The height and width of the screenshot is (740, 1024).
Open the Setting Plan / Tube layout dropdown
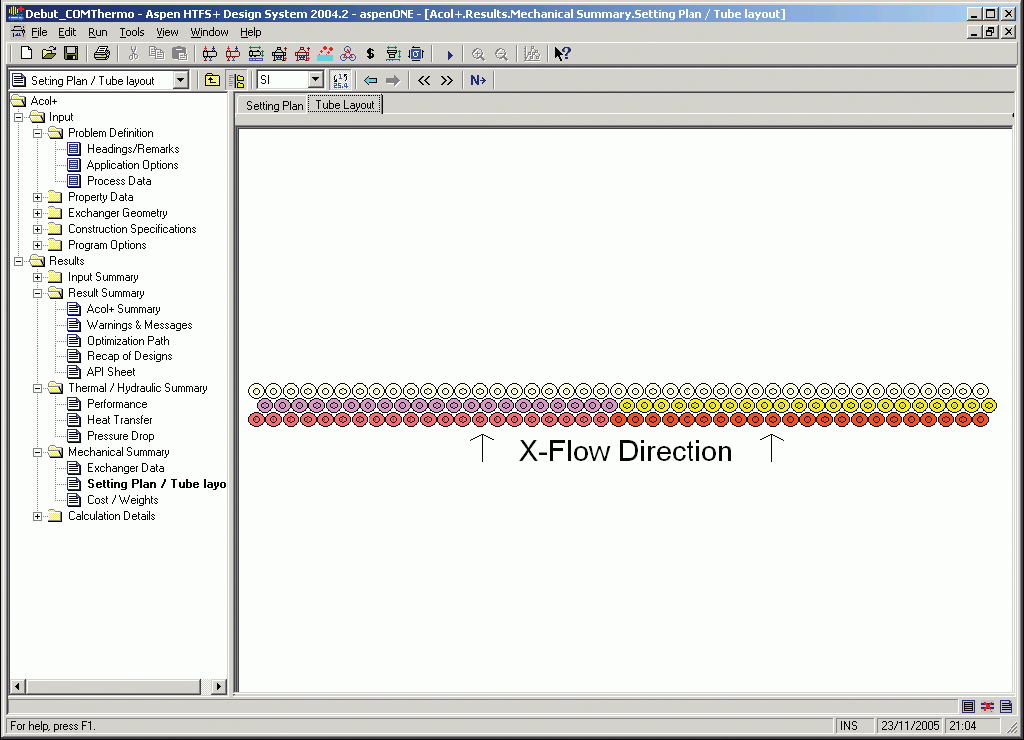pos(181,80)
